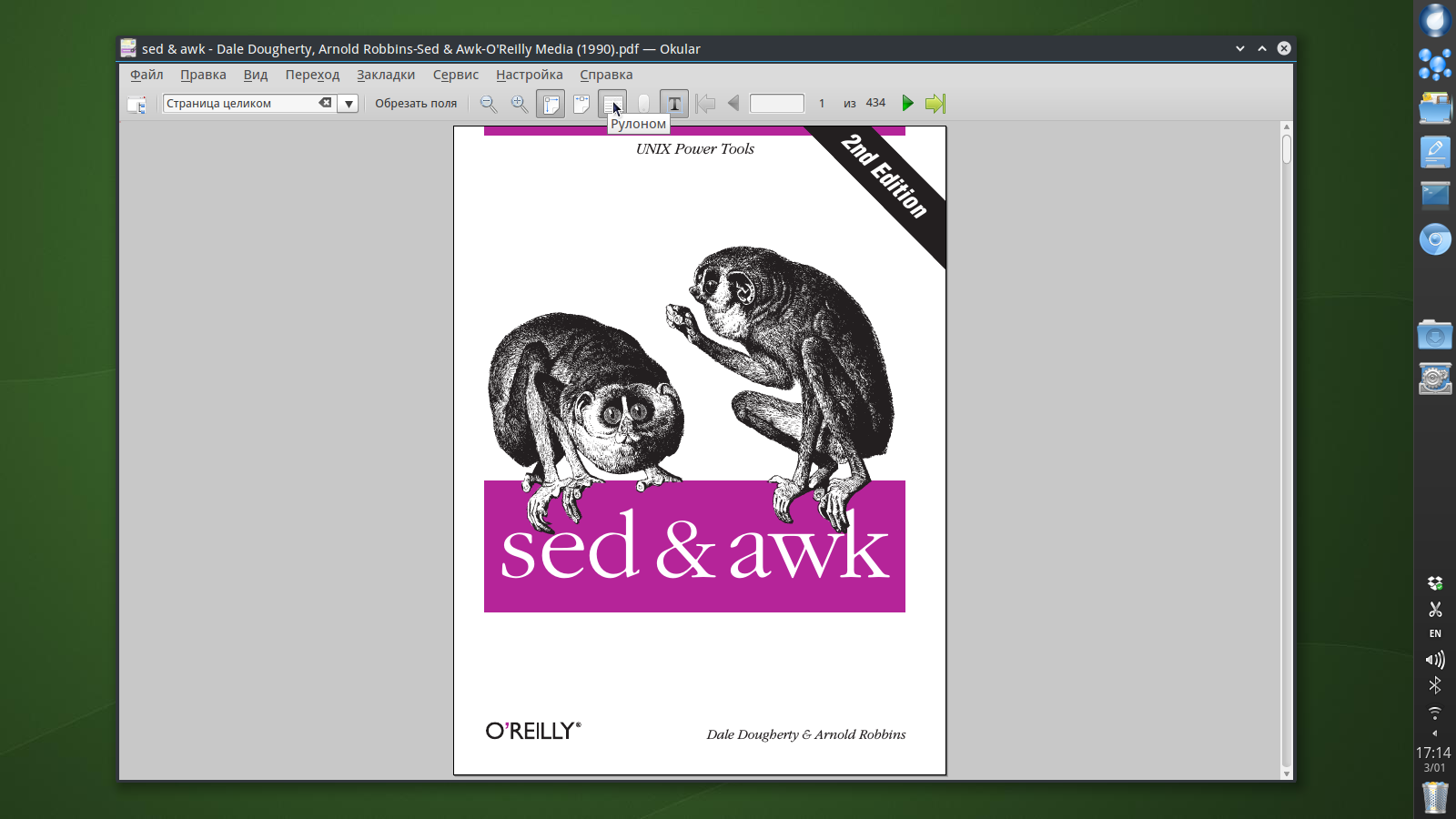Go to the previous page arrow
Viewport: 1456px width, 819px height.
(x=733, y=104)
